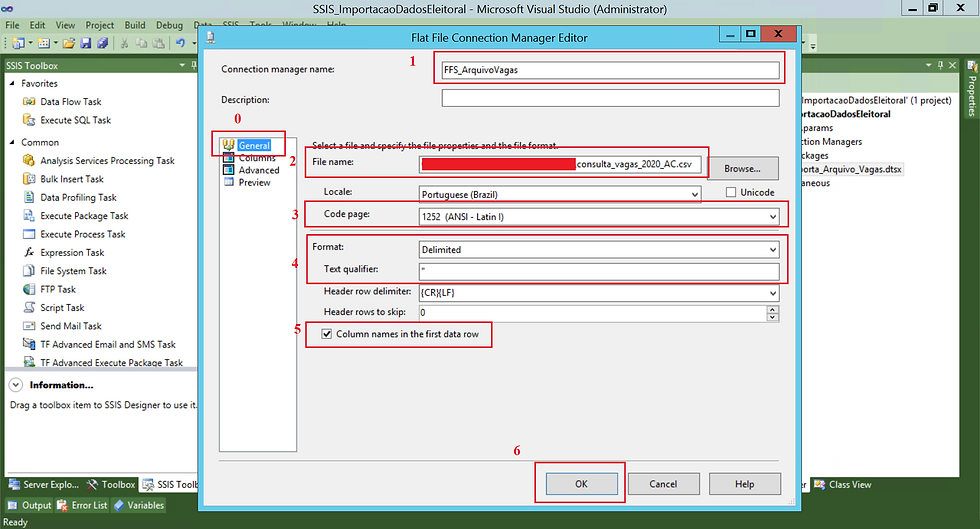Screen dimensions: 980x529
Task: Select Expression Task in the toolbox
Action: (x=72, y=253)
